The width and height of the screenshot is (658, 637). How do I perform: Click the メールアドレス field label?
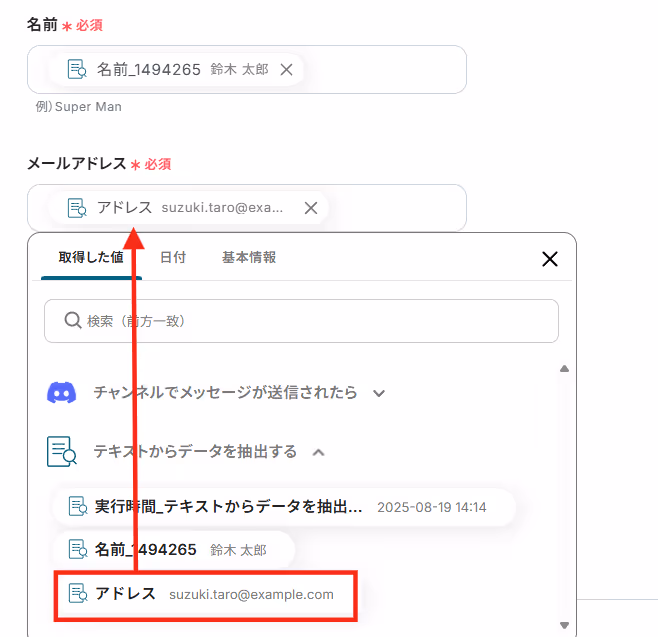pos(77,163)
